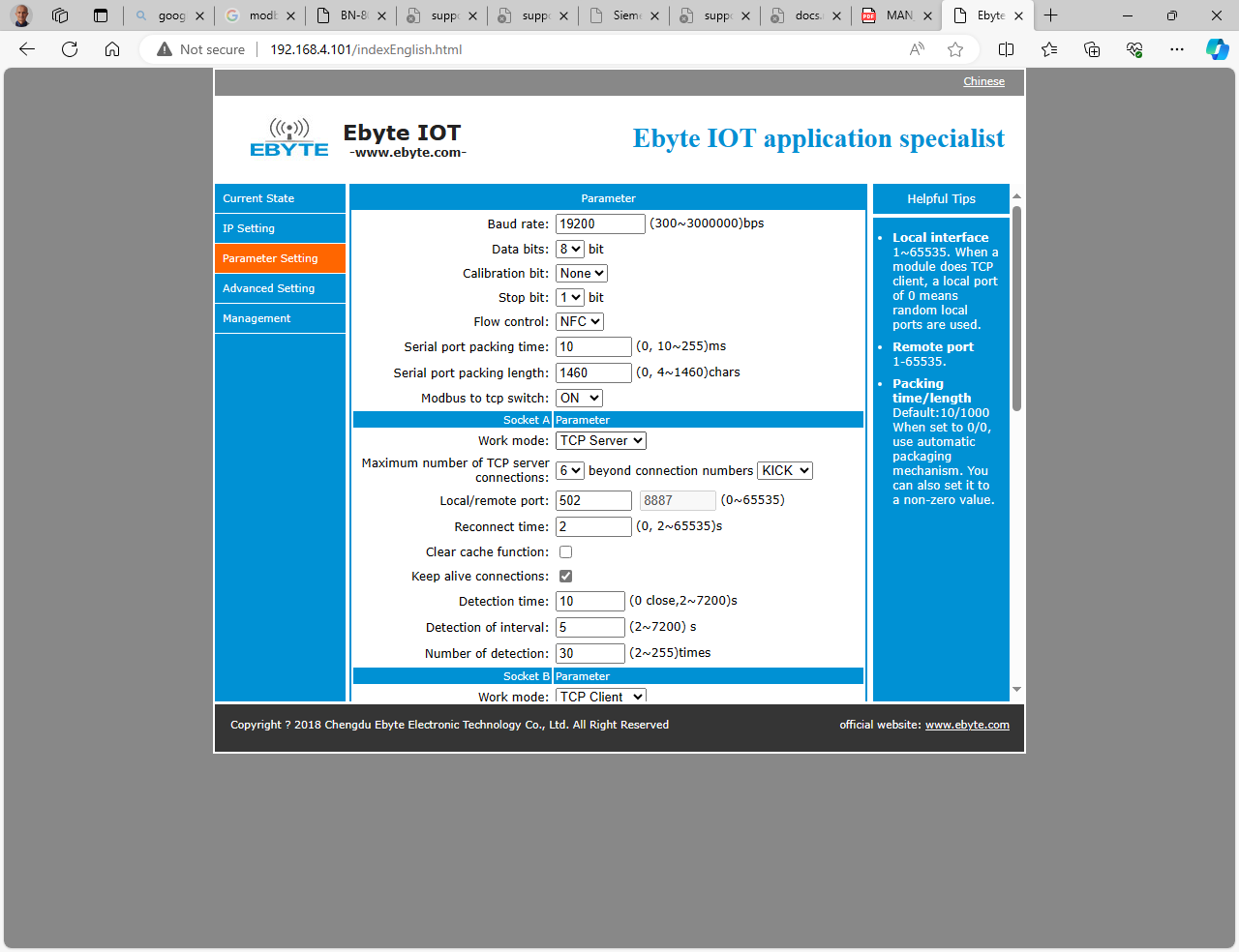Open the Management menu

coord(280,318)
